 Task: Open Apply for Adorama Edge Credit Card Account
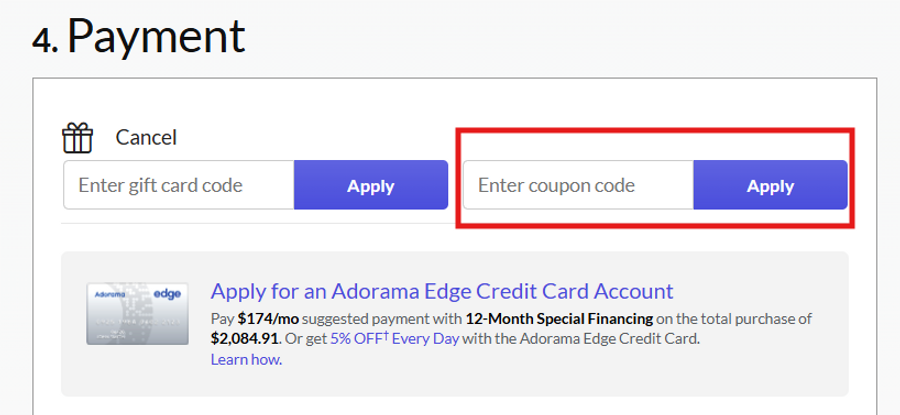[x=442, y=291]
